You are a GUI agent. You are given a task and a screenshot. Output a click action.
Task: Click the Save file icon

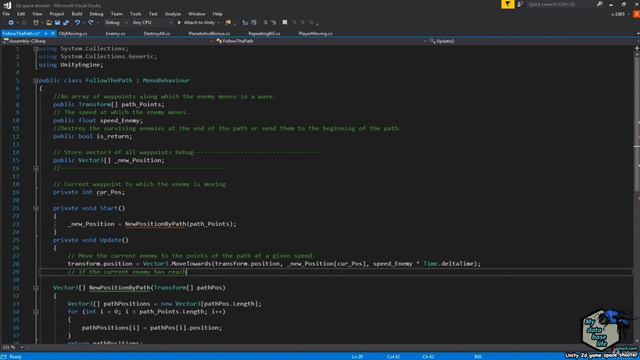(58, 22)
